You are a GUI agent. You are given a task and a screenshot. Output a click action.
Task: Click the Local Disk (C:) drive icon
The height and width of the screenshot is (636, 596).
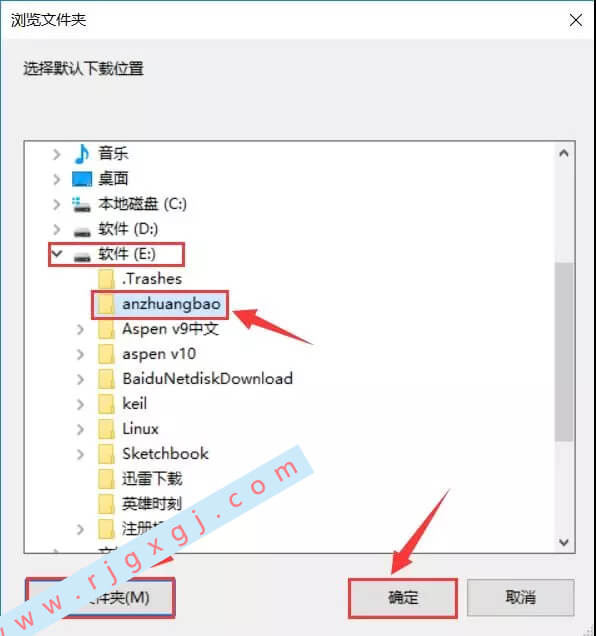(x=81, y=204)
